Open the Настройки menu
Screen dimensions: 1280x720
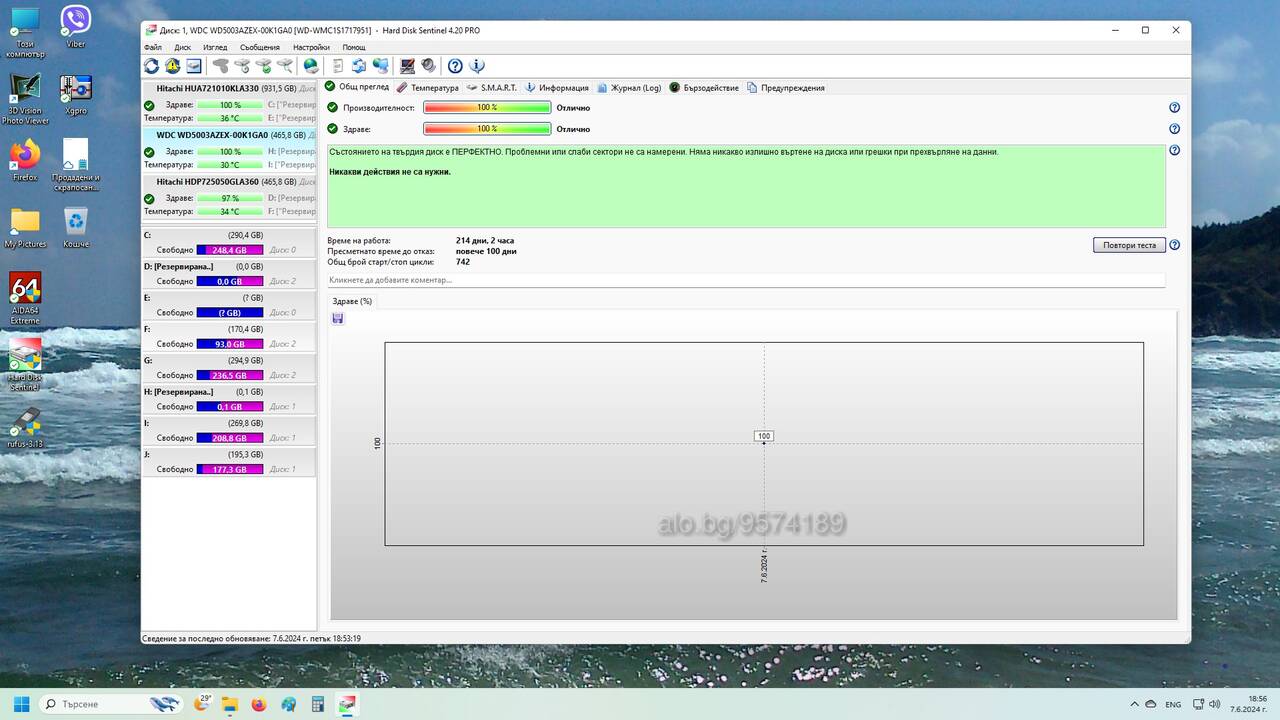pos(312,47)
